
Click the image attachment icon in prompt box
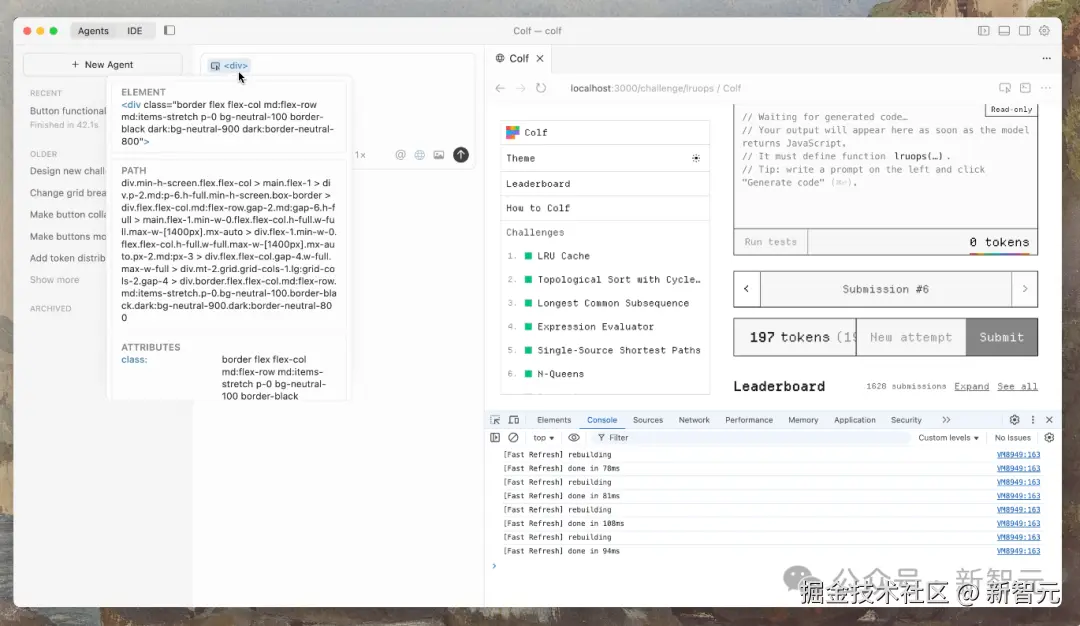(439, 155)
